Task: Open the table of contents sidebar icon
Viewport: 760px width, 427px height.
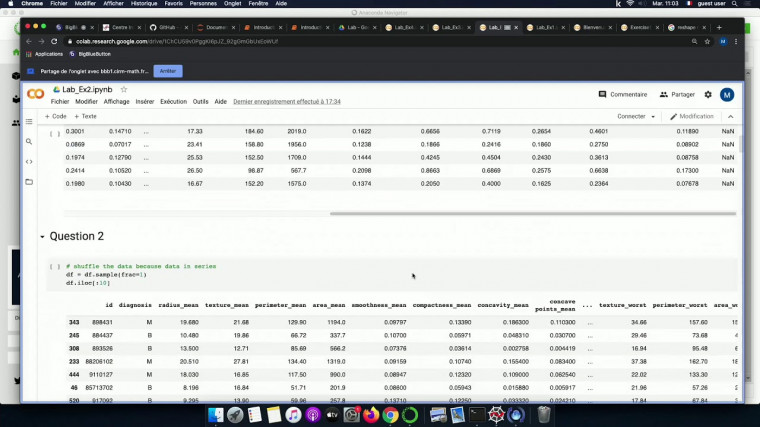Action: [29, 122]
